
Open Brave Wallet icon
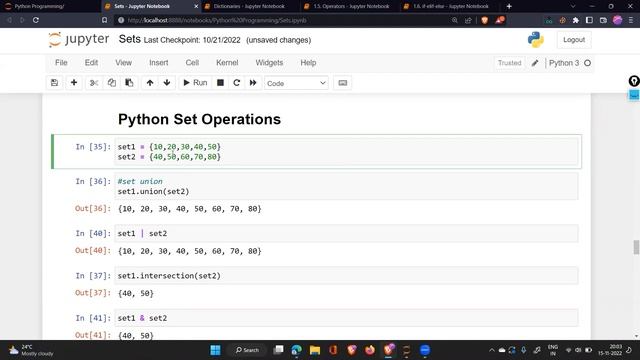pos(603,20)
